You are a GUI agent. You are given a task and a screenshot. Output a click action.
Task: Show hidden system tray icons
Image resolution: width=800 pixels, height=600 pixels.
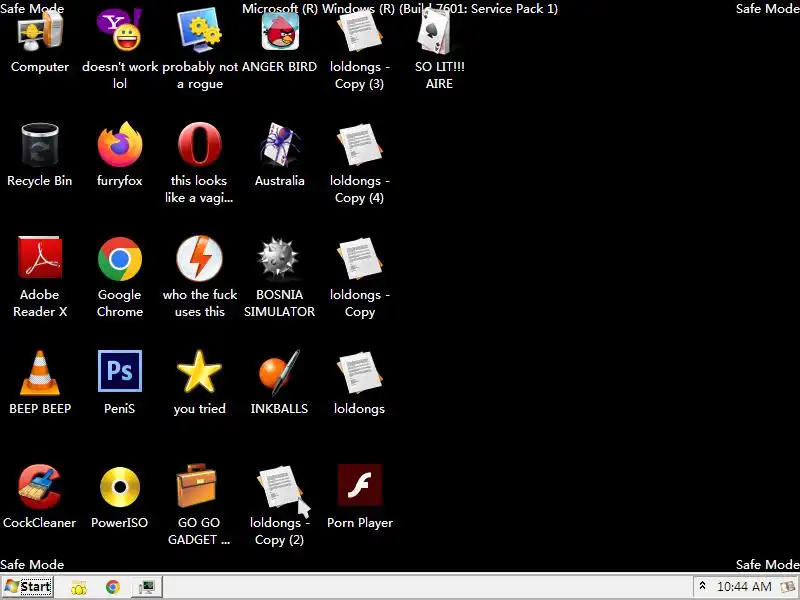703,586
